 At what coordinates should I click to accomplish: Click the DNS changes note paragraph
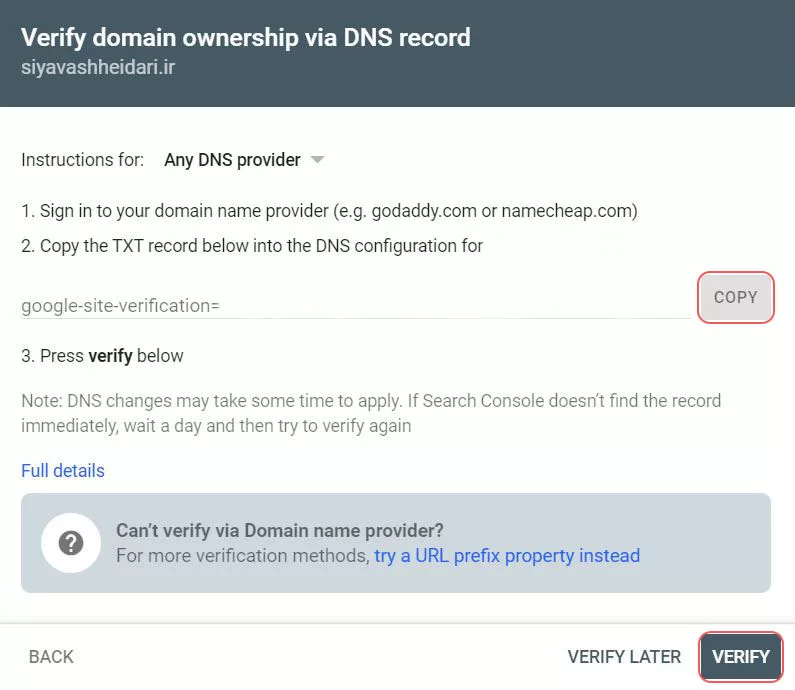tap(370, 413)
